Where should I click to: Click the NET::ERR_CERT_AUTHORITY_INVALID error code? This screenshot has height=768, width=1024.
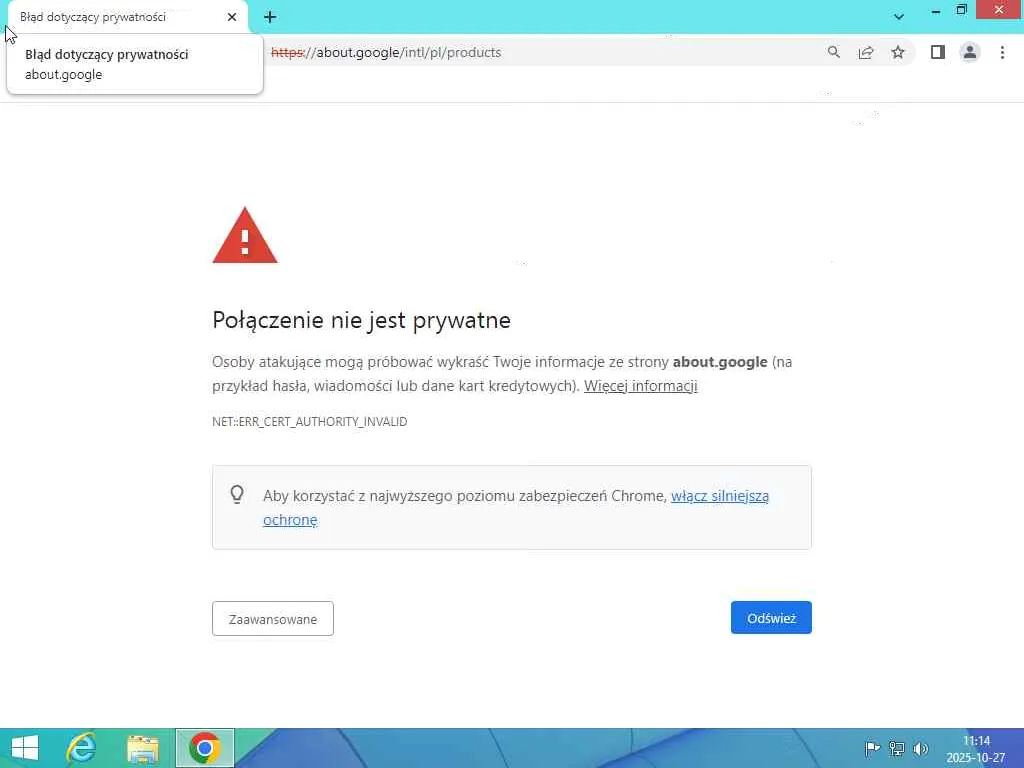(x=310, y=422)
